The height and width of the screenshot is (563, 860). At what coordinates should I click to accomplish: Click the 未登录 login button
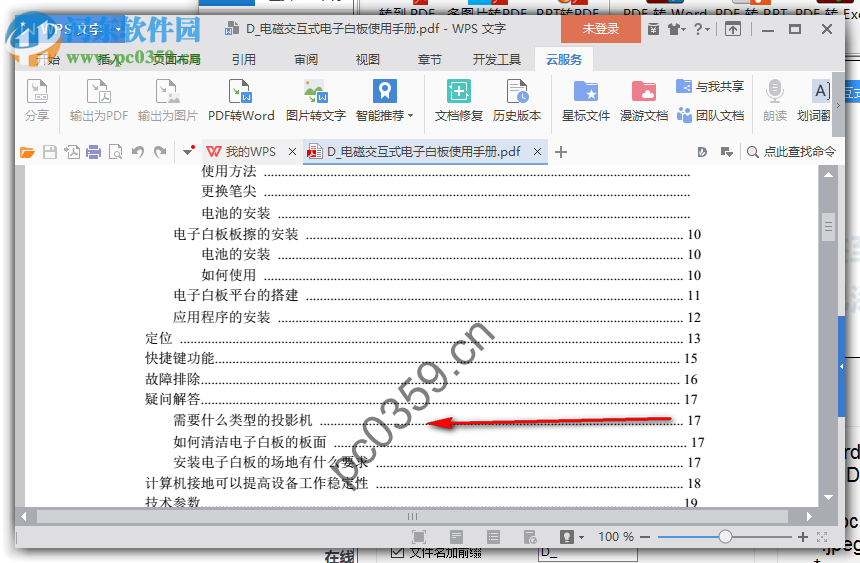pyautogui.click(x=601, y=29)
